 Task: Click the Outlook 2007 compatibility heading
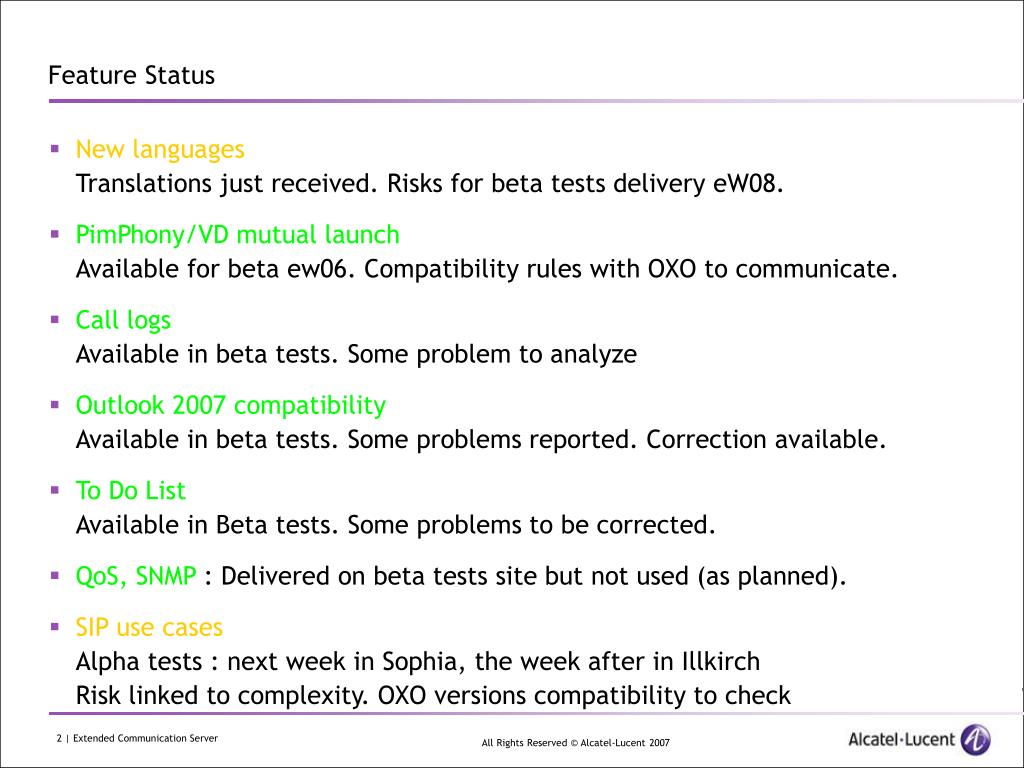231,406
